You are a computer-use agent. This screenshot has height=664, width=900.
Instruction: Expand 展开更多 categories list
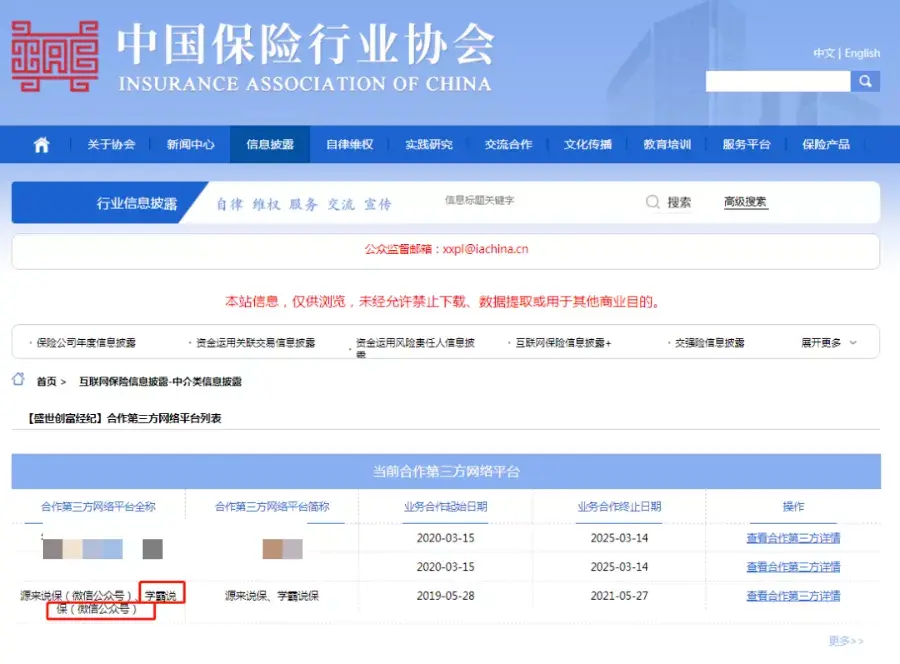828,343
